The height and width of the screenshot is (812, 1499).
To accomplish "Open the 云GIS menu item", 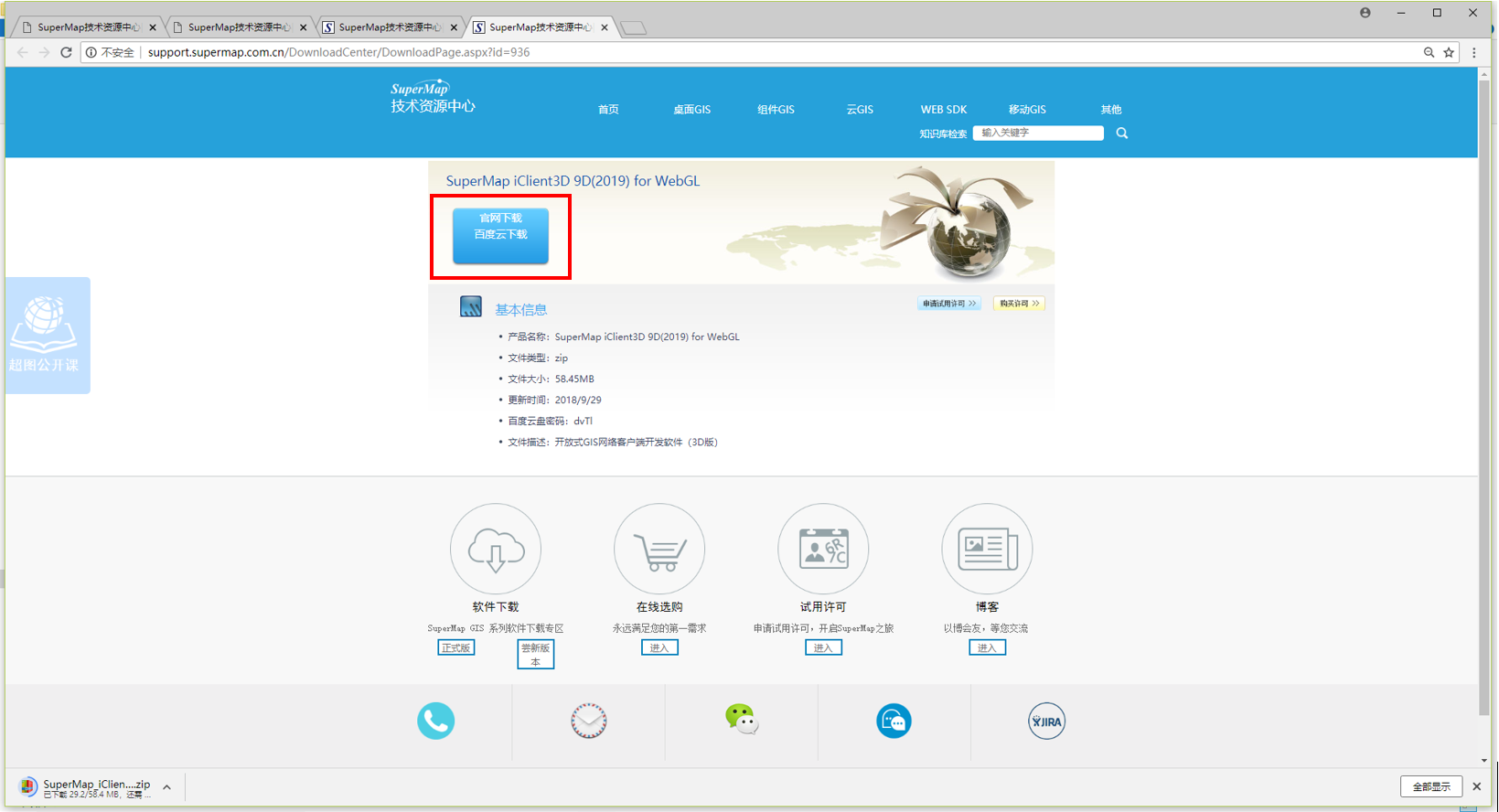I will click(860, 110).
